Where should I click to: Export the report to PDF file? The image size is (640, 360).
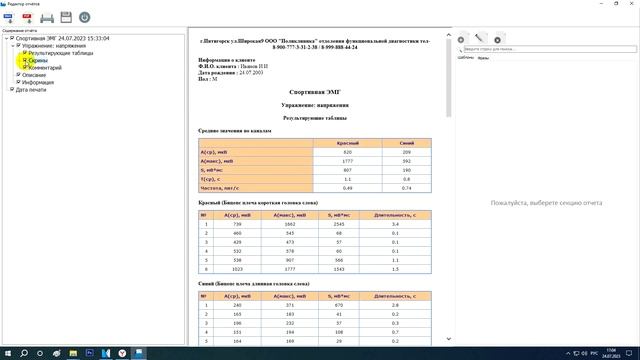tap(27, 18)
